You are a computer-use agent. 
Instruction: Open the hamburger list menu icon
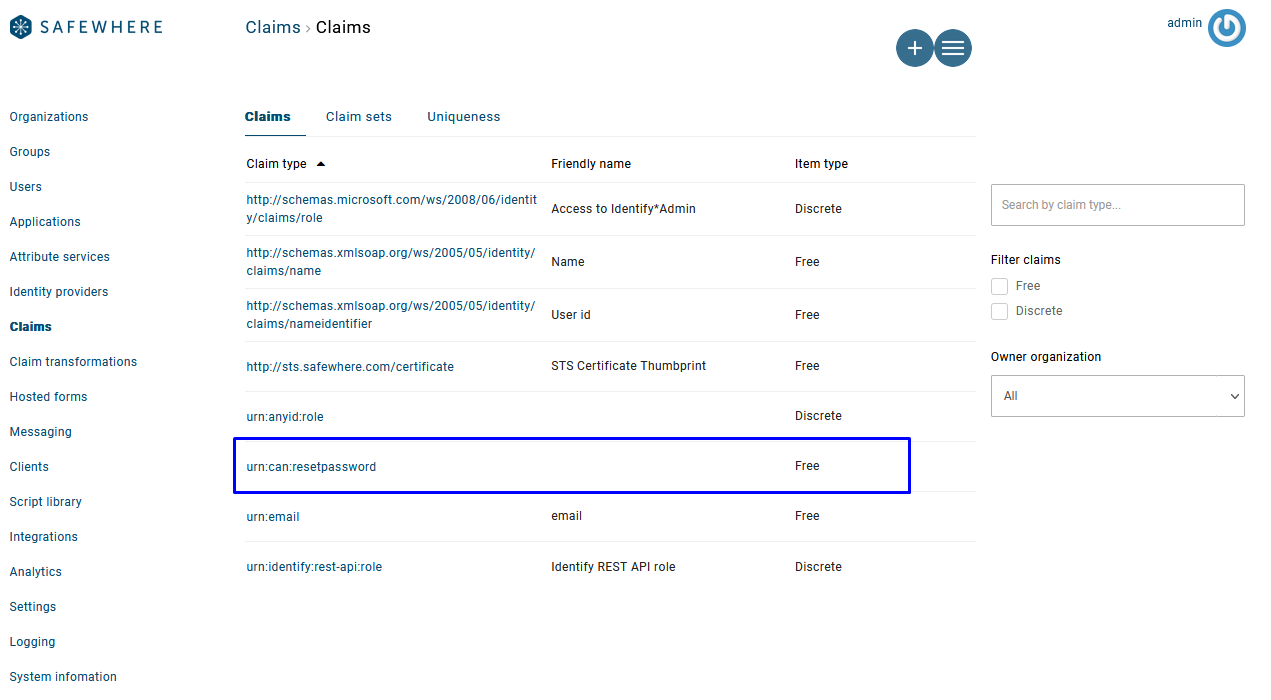click(953, 48)
